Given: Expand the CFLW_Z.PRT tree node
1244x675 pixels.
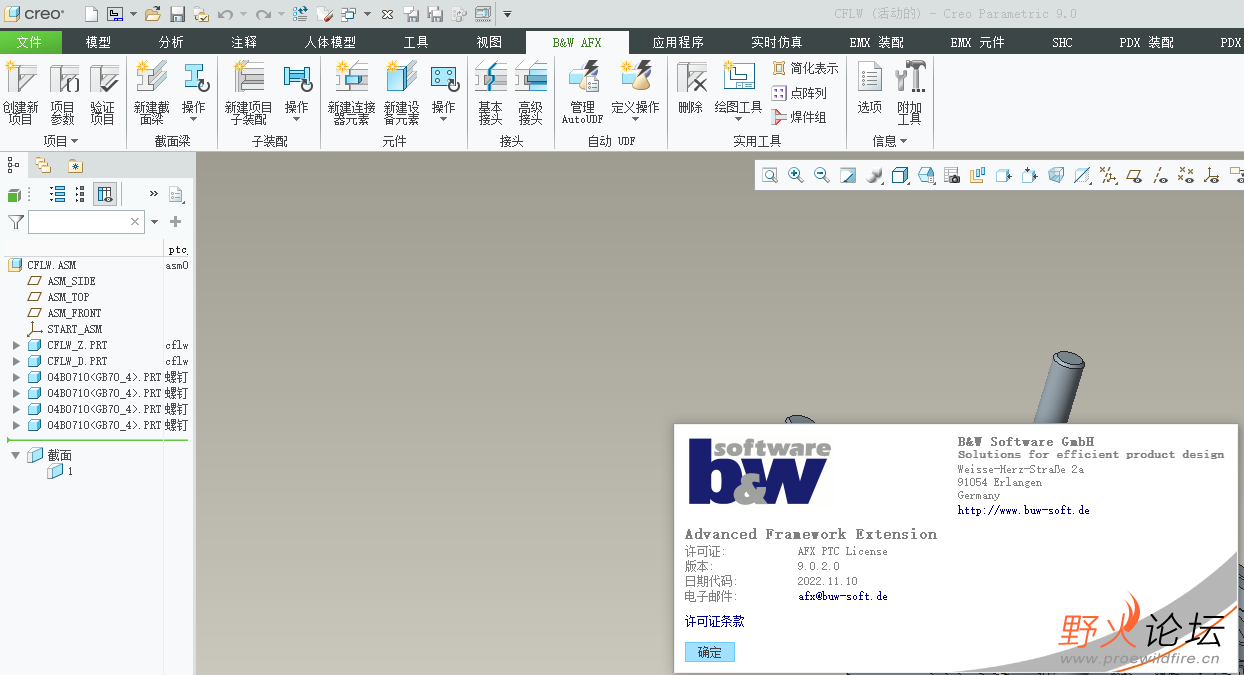Looking at the screenshot, I should 16,345.
